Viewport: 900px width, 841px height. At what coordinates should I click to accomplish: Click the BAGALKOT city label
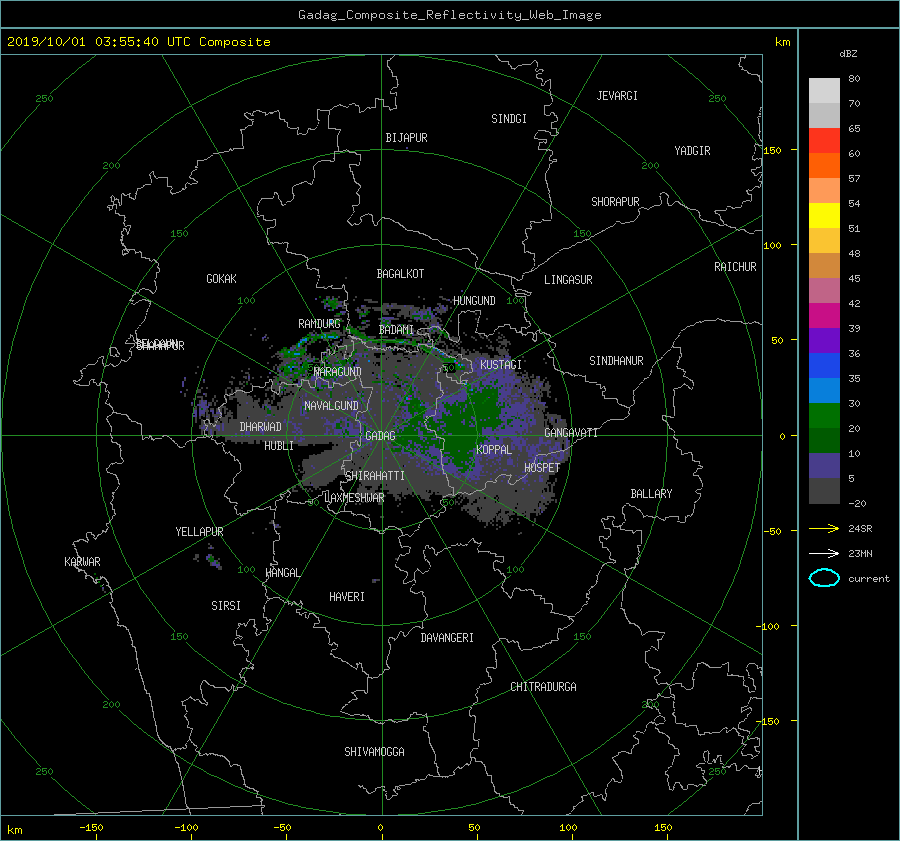(x=400, y=274)
